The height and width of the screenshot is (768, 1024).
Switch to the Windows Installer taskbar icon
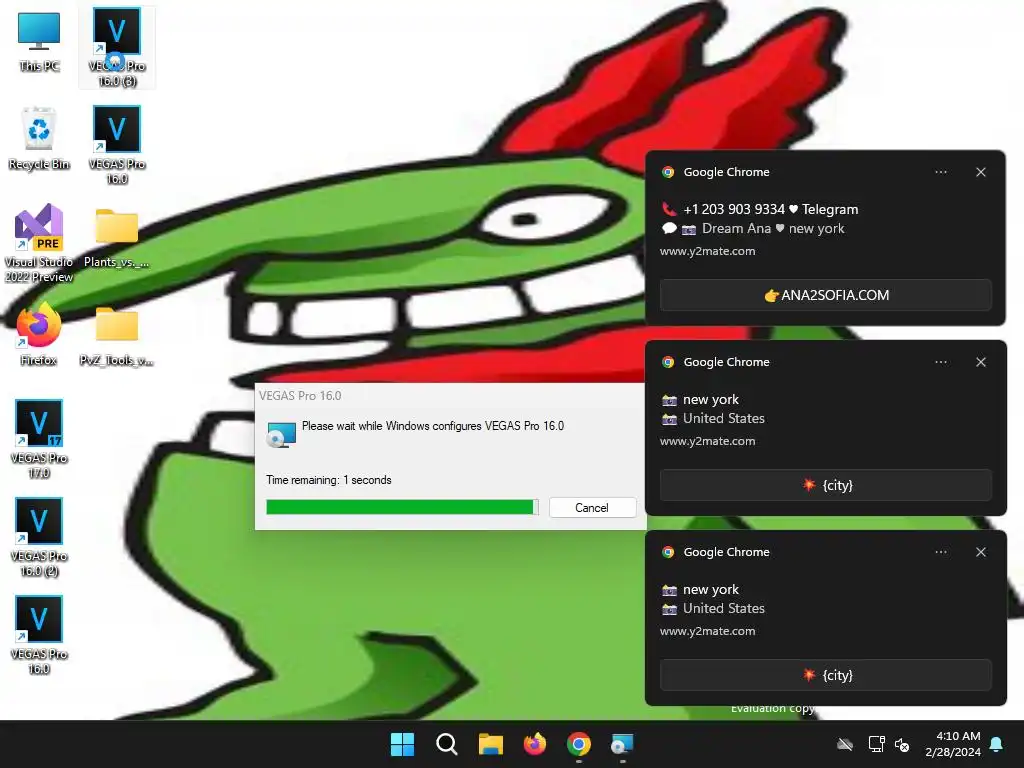(622, 744)
